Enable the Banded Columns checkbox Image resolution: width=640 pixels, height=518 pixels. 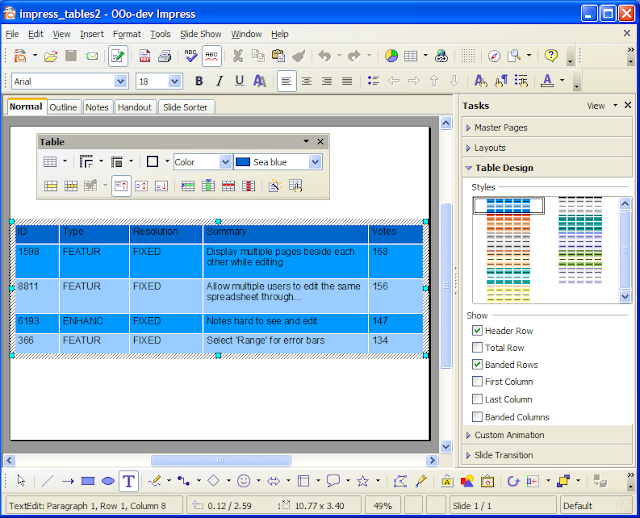(477, 417)
